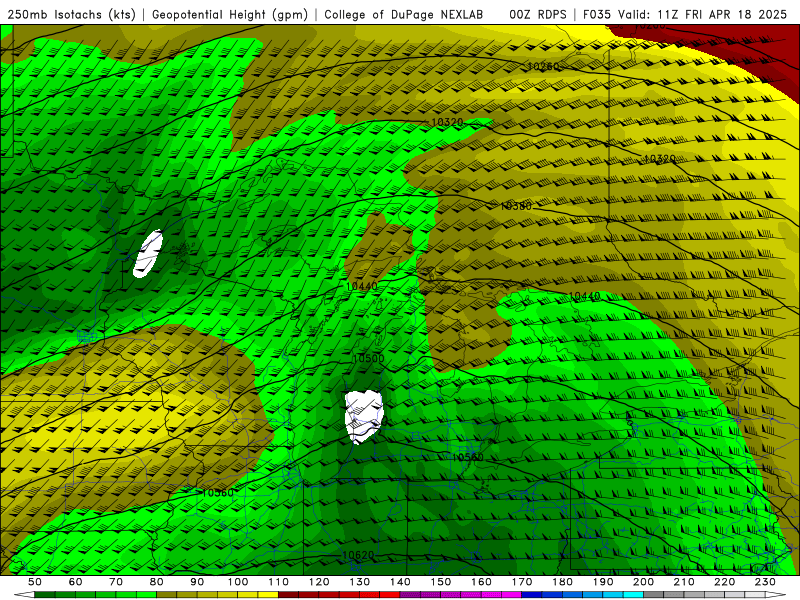Viewport: 800px width, 600px height.
Task: Click the 'F035' forecast hour text
Action: point(597,15)
